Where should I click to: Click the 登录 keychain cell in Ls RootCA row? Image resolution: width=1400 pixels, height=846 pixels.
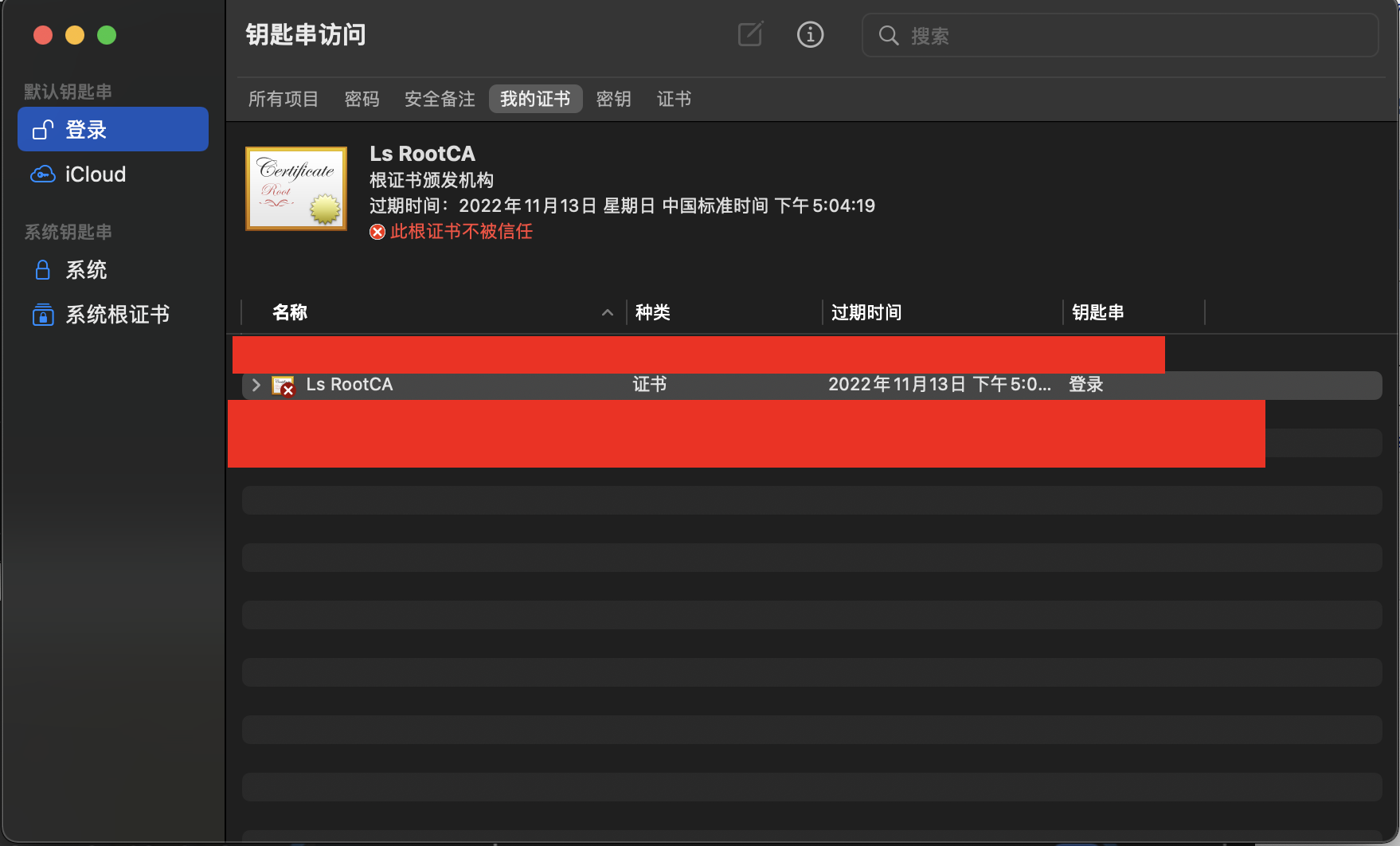coord(1085,385)
